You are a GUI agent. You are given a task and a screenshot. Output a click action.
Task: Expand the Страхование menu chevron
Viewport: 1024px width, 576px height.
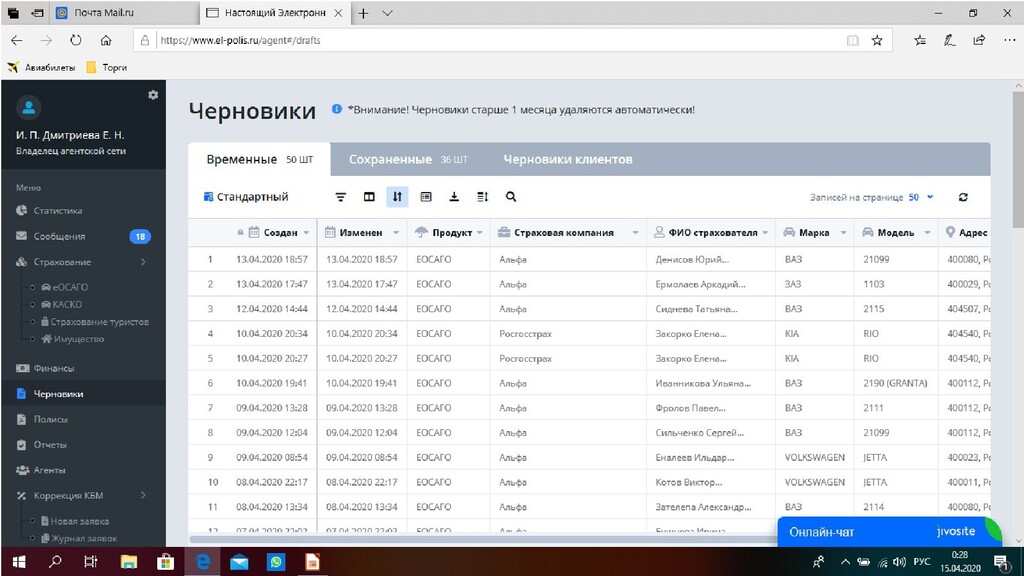(143, 262)
